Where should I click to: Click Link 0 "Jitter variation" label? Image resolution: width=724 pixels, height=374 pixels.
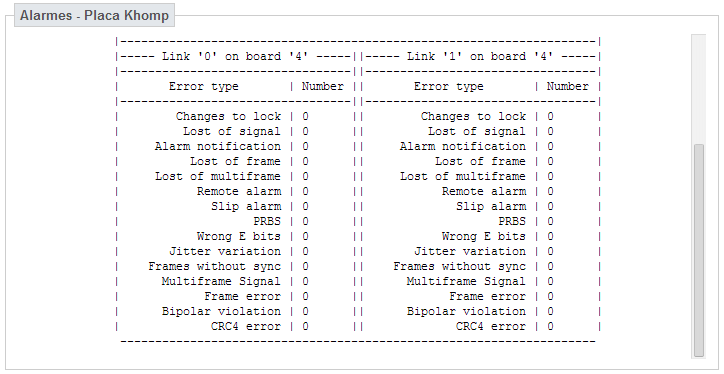tap(225, 251)
